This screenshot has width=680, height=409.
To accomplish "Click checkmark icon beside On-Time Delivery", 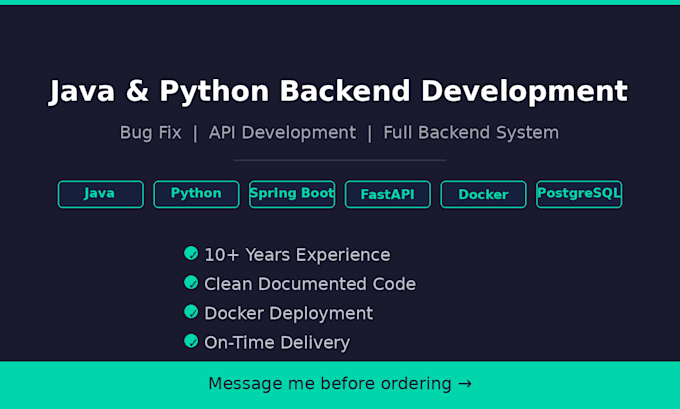I will [x=191, y=341].
